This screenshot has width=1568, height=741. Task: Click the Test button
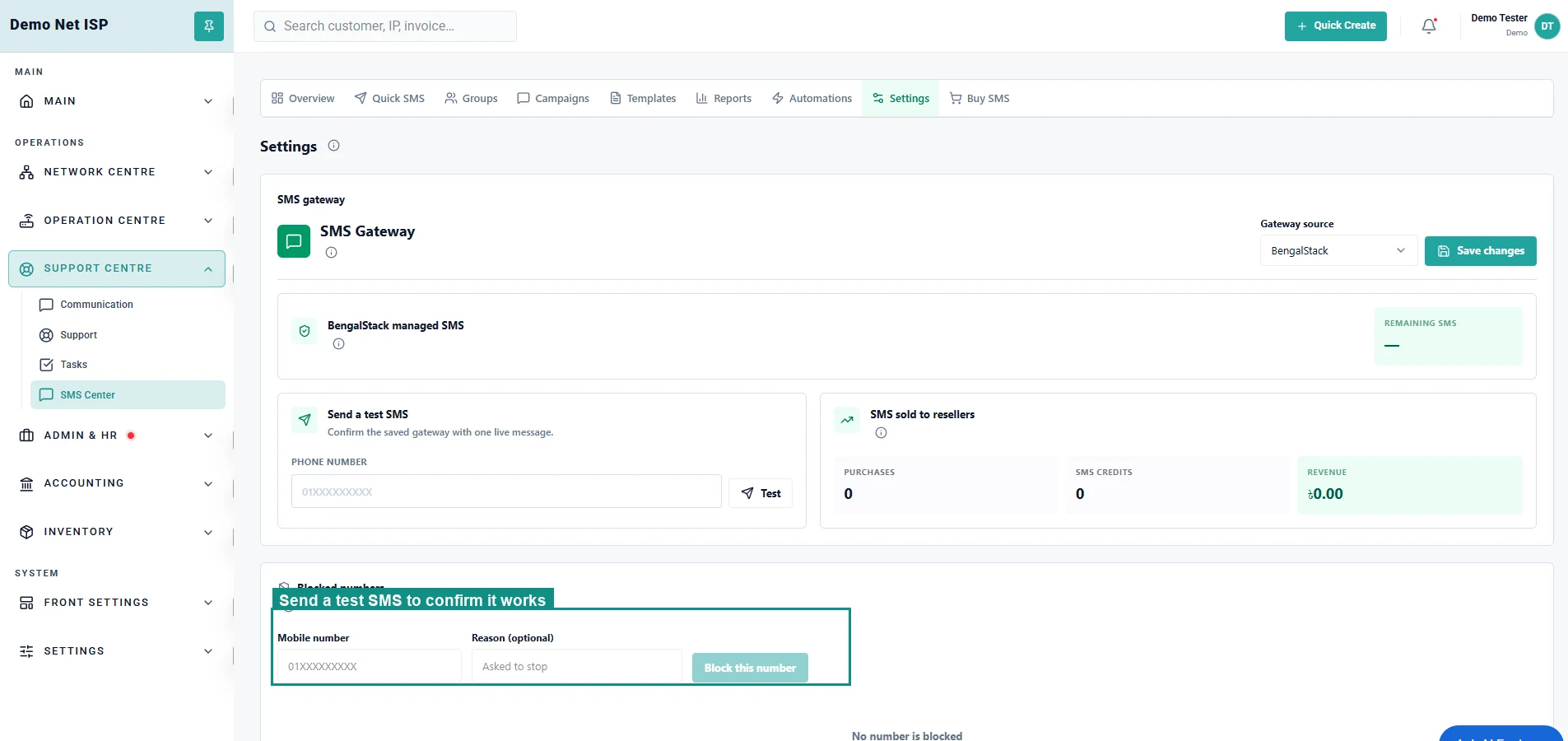(x=761, y=493)
